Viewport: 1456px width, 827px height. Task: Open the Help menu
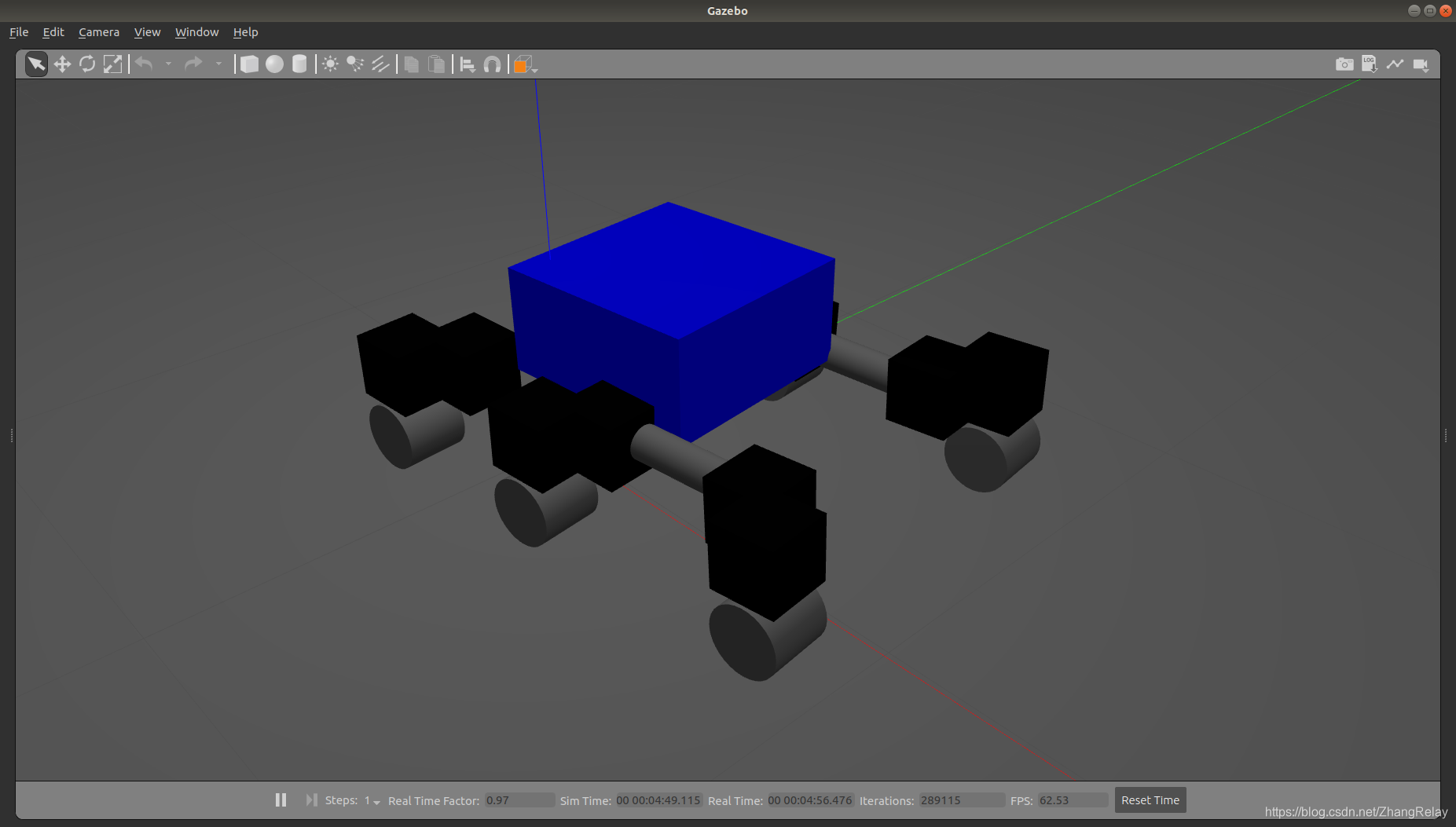[245, 32]
